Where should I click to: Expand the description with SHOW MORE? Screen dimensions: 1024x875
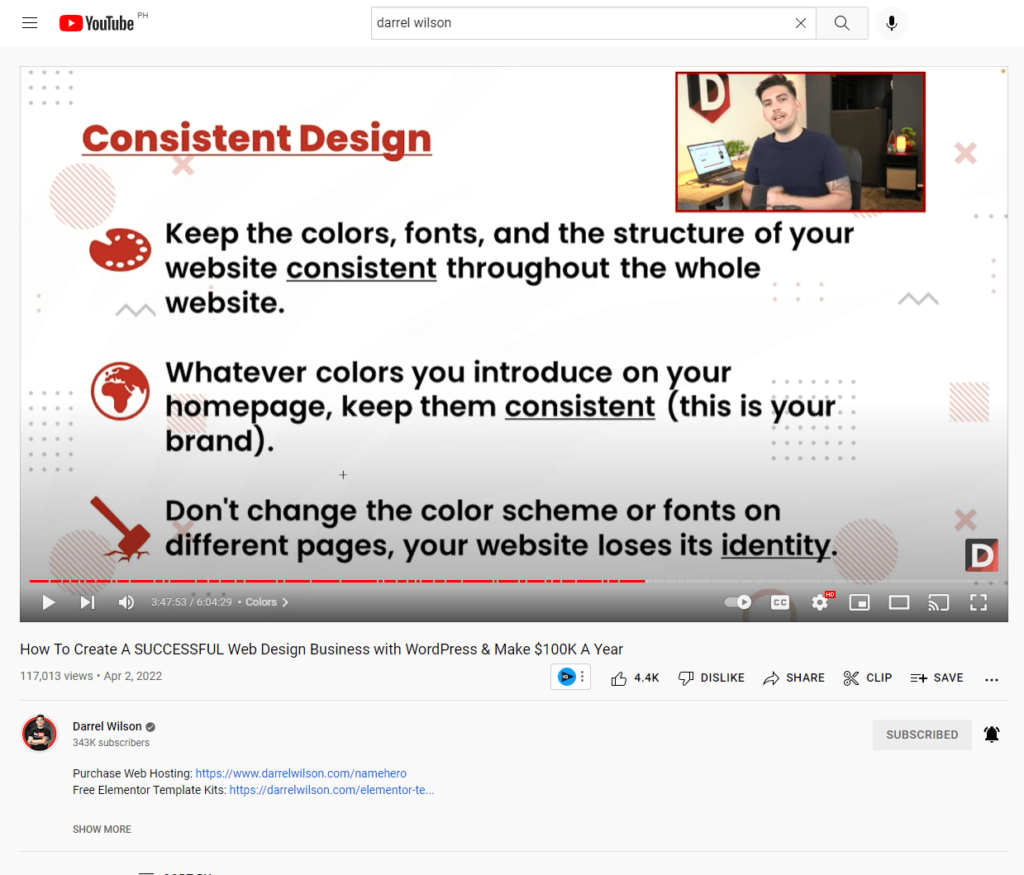tap(102, 829)
